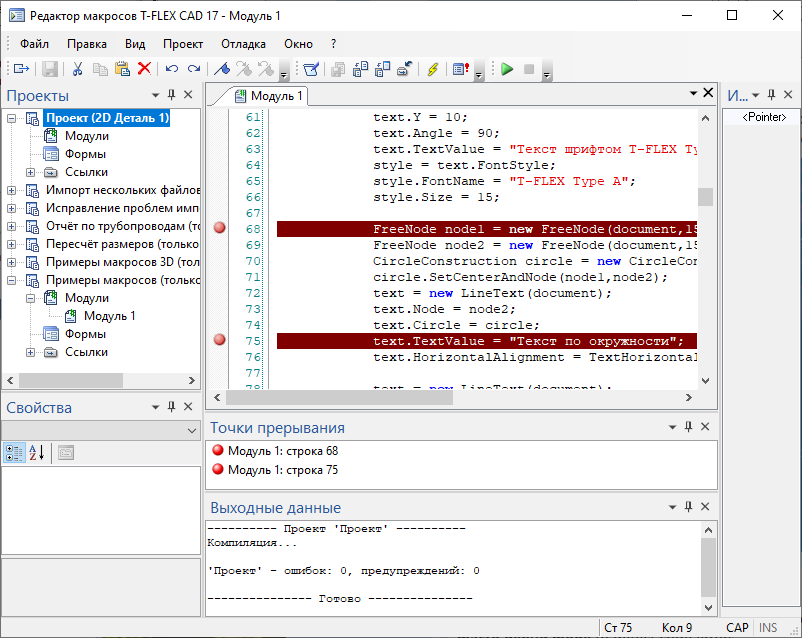Click the Paste clipboard icon

pyautogui.click(x=122, y=69)
